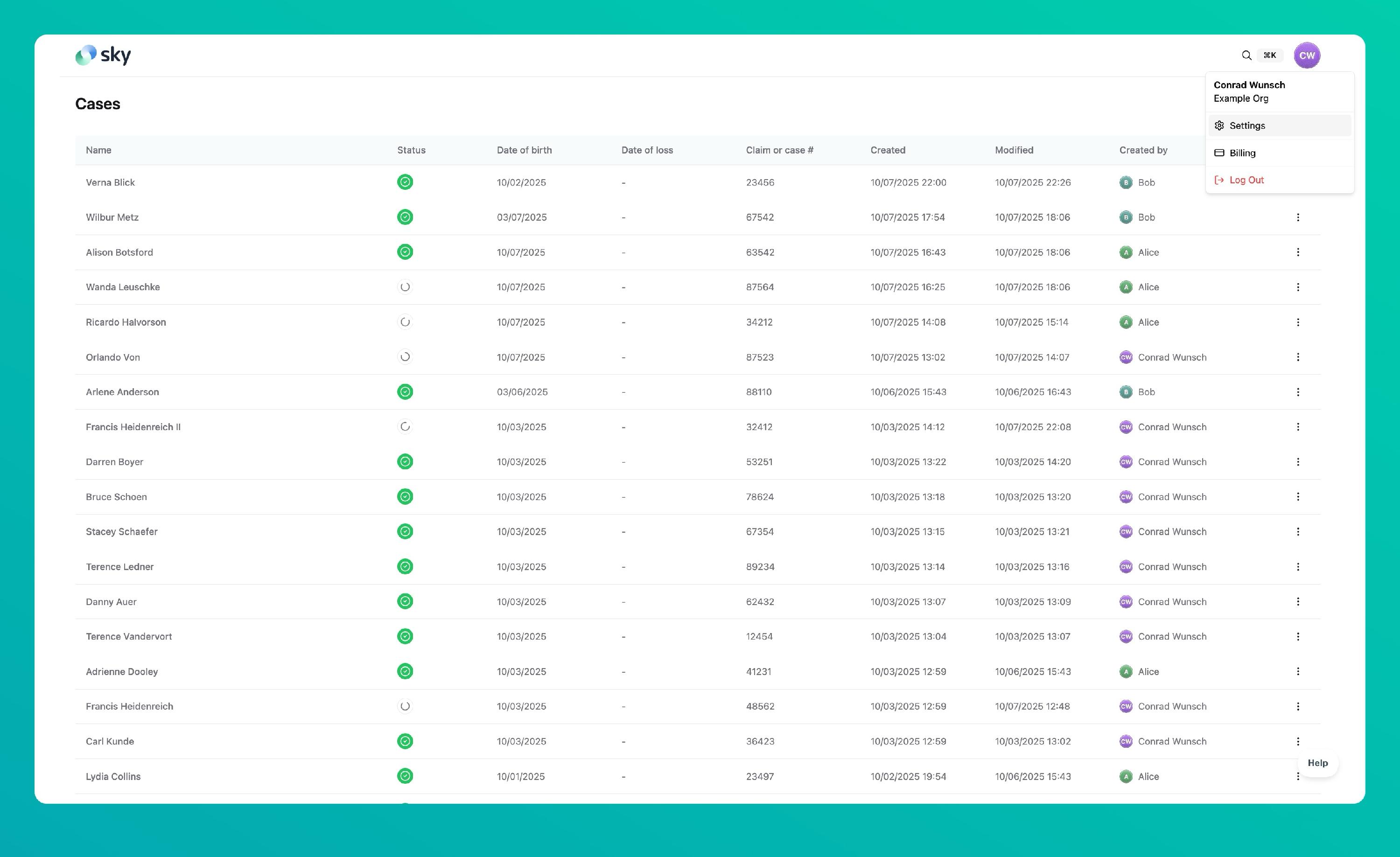Sort by the Created column header
This screenshot has height=857, width=1400.
pyautogui.click(x=888, y=150)
